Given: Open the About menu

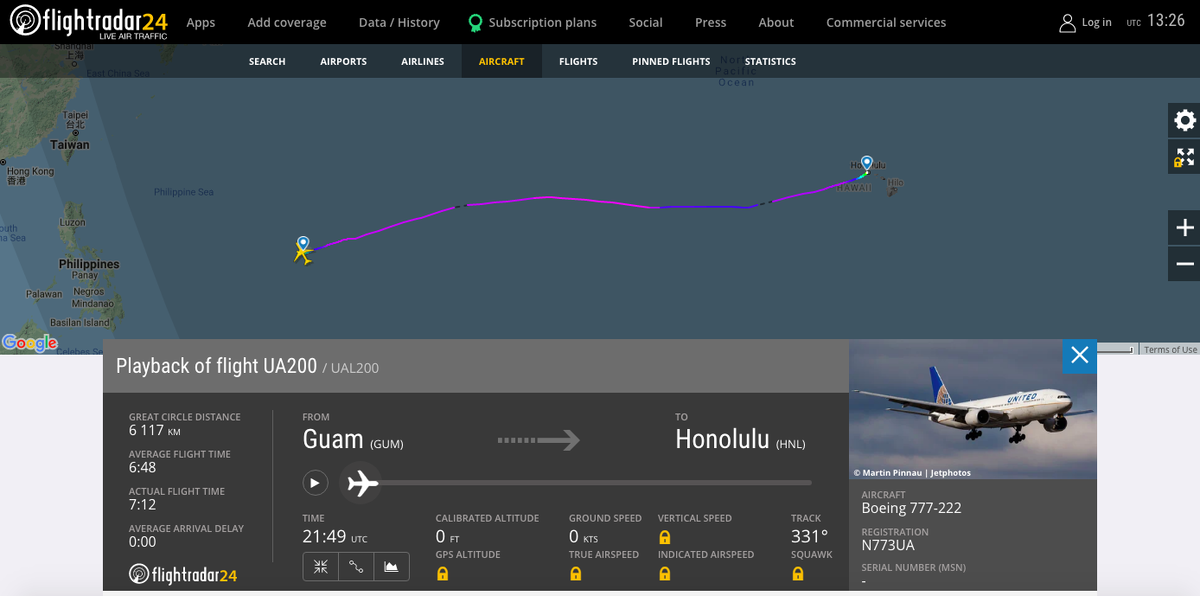Looking at the screenshot, I should [776, 22].
